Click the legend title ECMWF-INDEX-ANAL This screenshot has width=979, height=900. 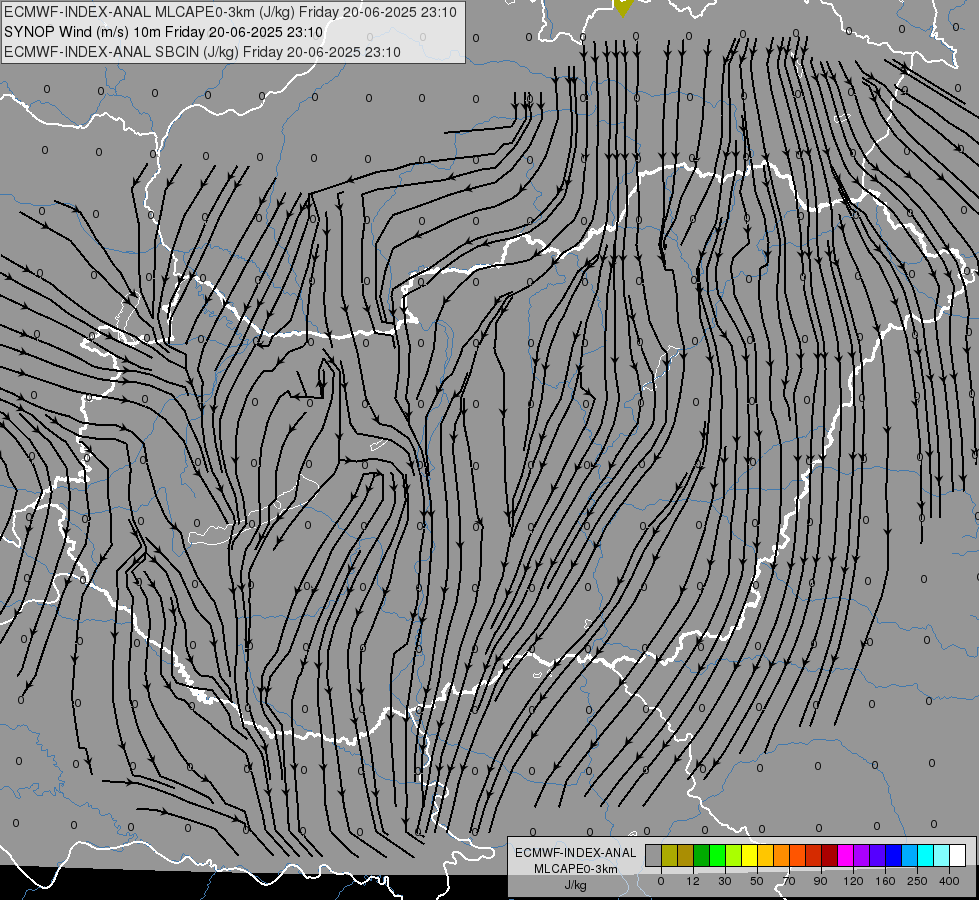click(x=576, y=853)
